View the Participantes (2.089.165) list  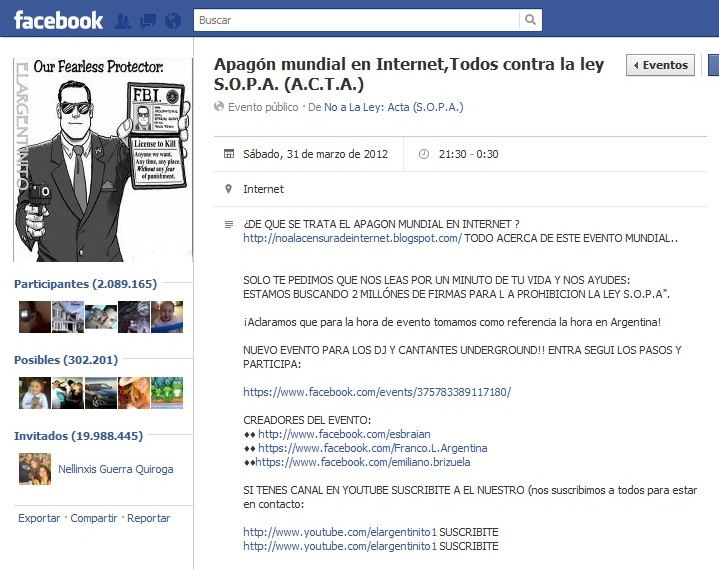coord(85,284)
